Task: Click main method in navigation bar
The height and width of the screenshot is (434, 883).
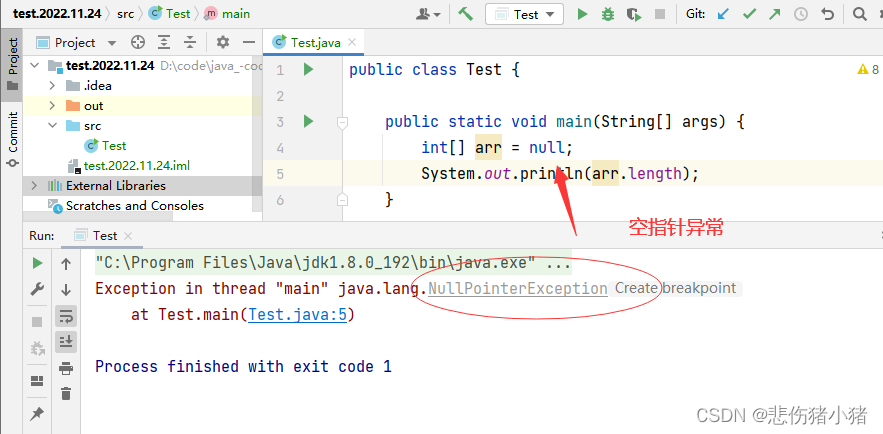Action: click(x=226, y=14)
